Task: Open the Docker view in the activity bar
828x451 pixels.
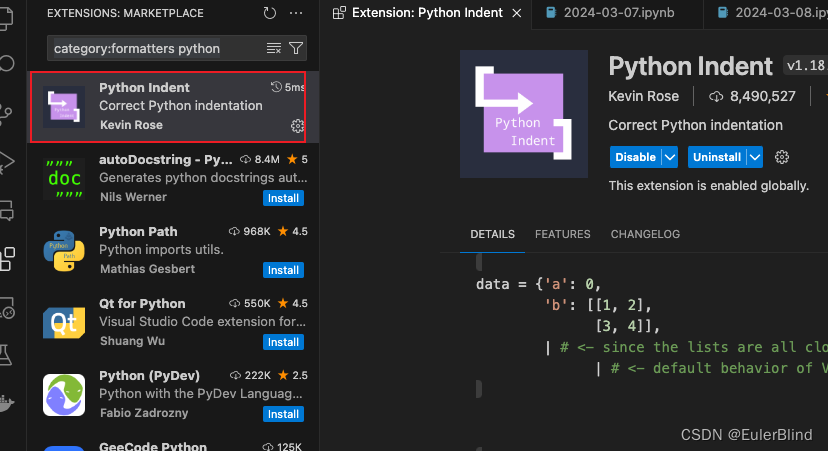Action: click(x=6, y=402)
